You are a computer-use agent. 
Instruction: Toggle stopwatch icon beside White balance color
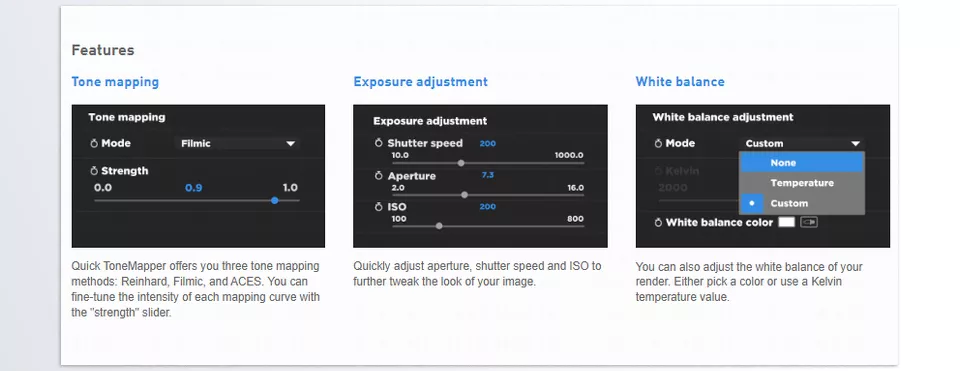point(659,223)
